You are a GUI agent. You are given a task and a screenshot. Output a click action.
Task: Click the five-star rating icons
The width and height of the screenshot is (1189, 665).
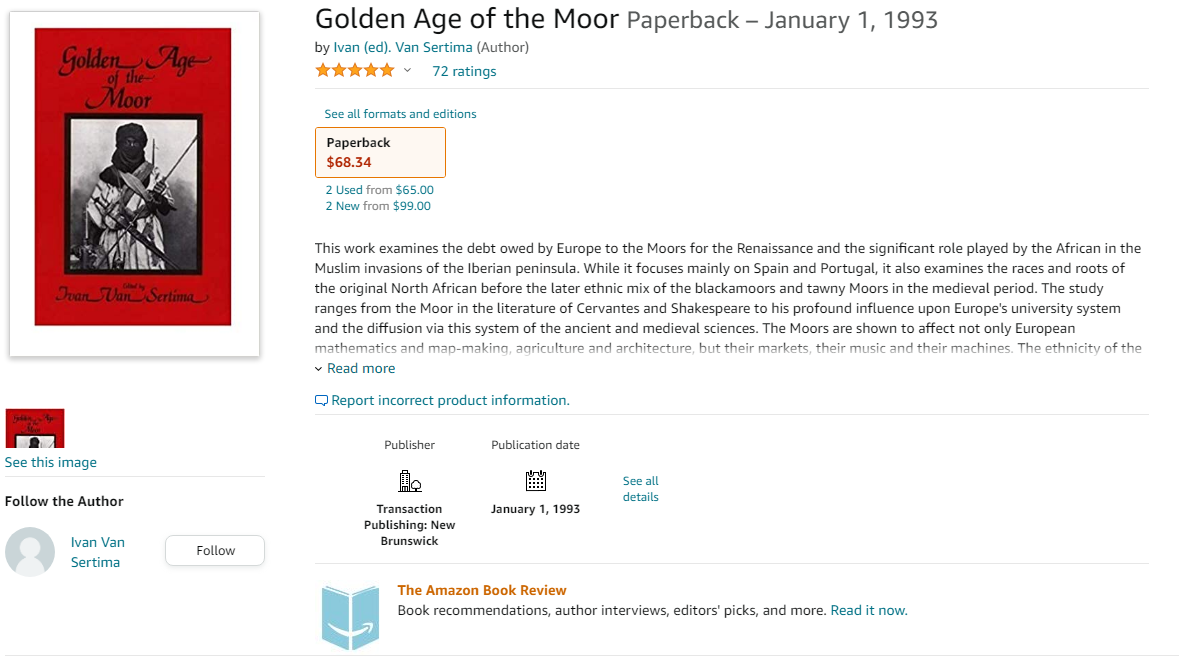pos(355,70)
